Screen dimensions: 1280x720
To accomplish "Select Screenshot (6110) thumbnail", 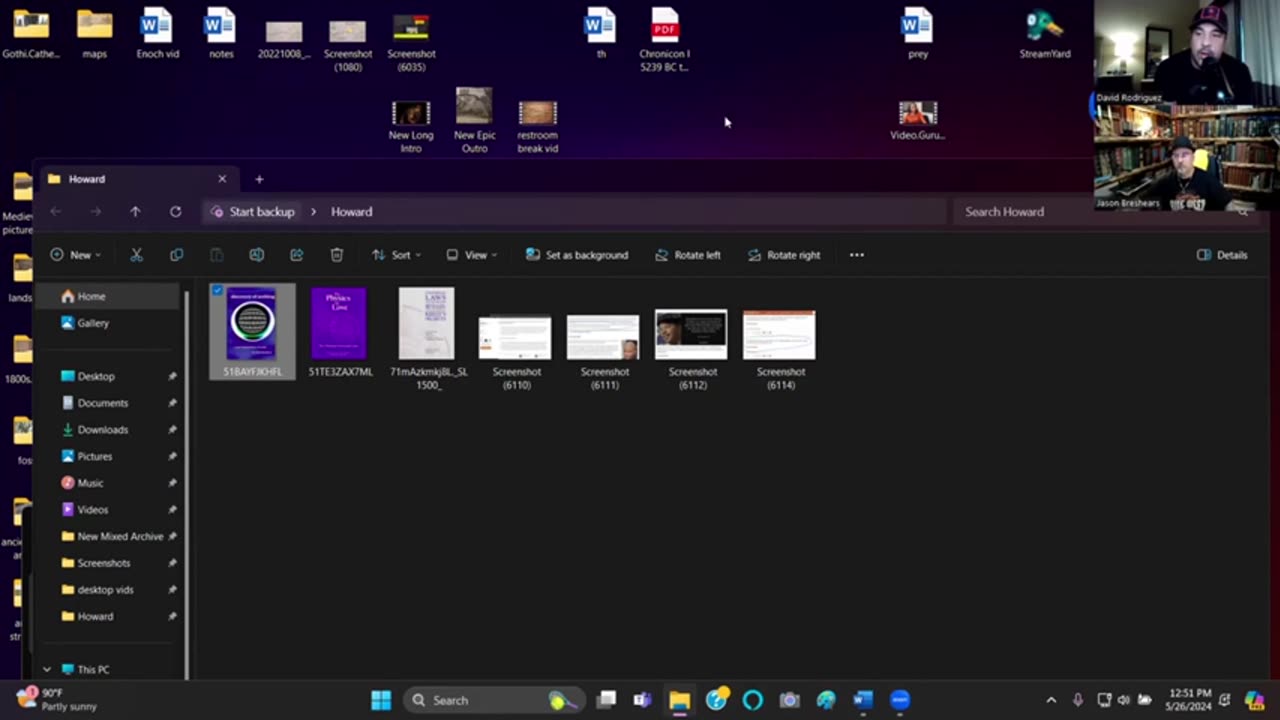I will tap(515, 338).
